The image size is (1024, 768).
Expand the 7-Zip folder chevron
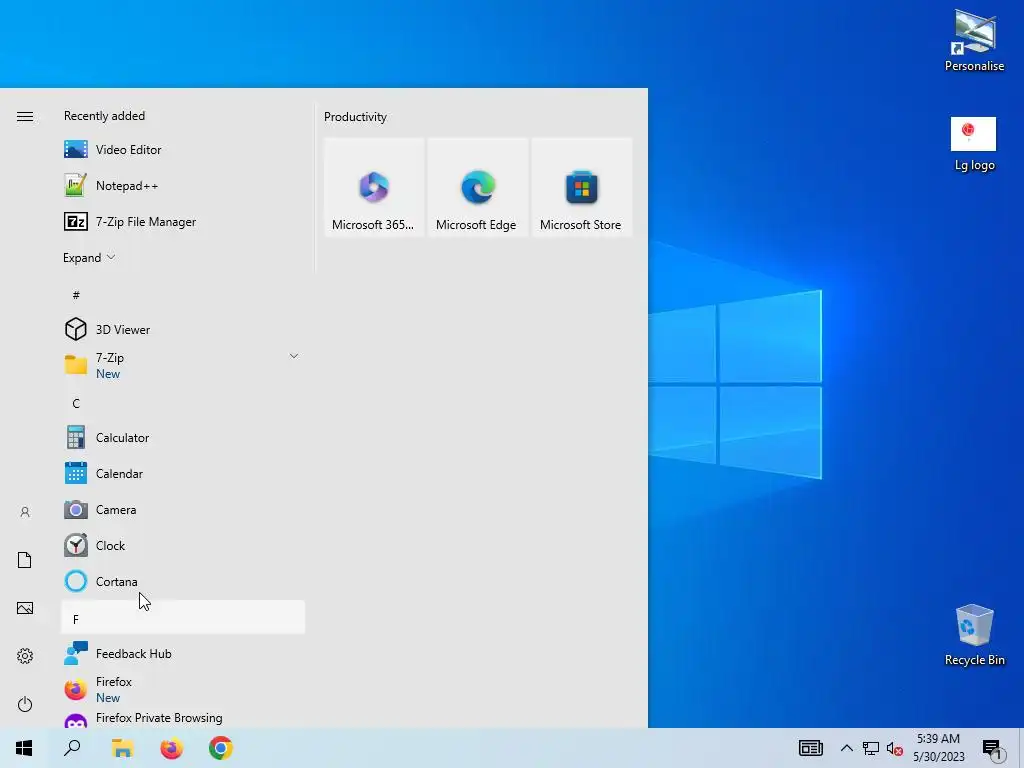pos(294,356)
